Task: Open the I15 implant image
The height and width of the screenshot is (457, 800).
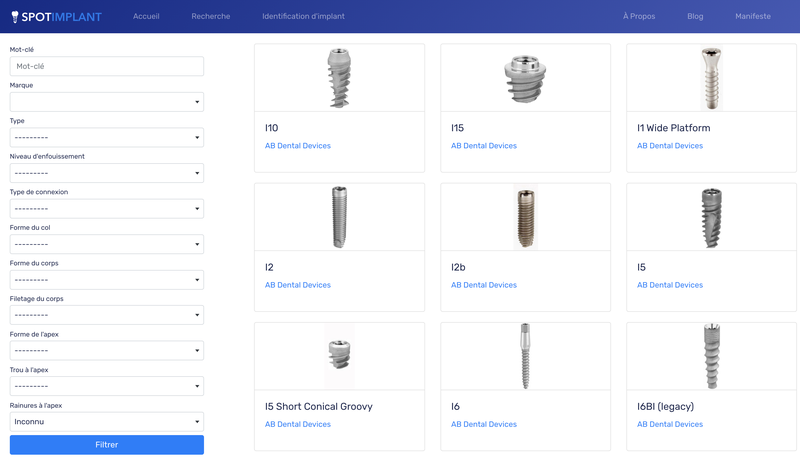Action: (x=526, y=78)
